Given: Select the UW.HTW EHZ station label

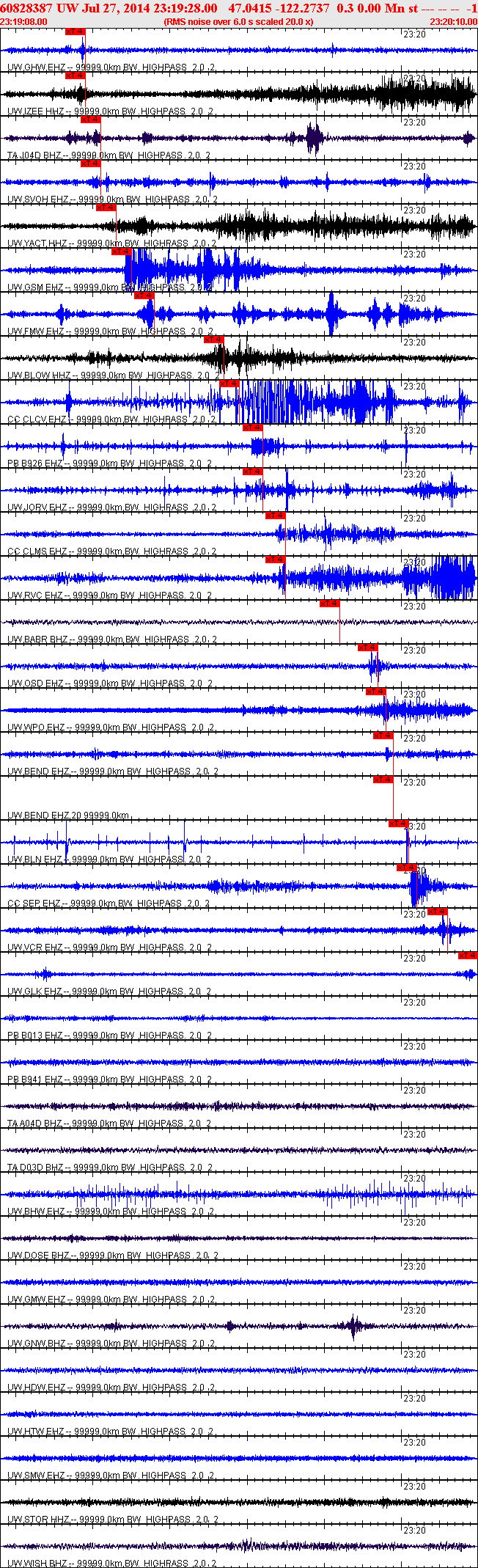Looking at the screenshot, I should [x=111, y=1432].
